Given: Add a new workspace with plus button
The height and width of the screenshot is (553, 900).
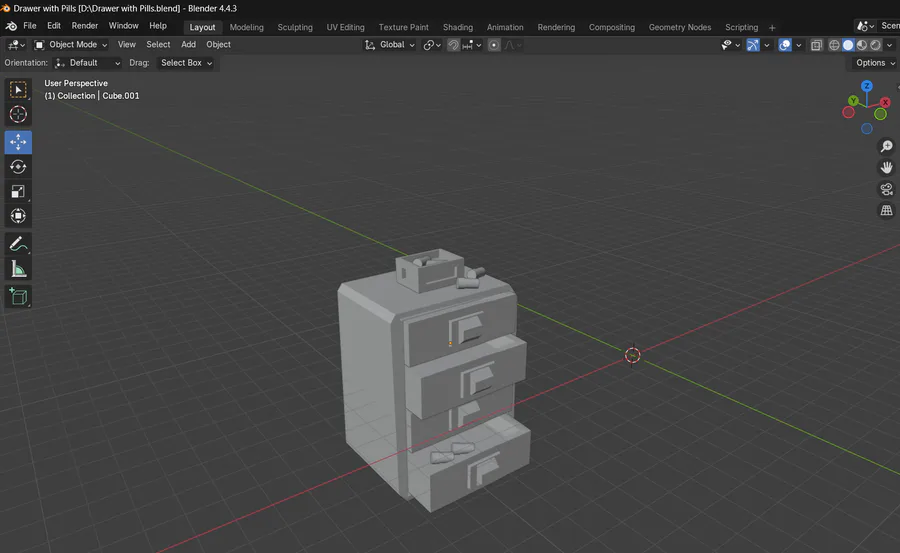Looking at the screenshot, I should (772, 28).
